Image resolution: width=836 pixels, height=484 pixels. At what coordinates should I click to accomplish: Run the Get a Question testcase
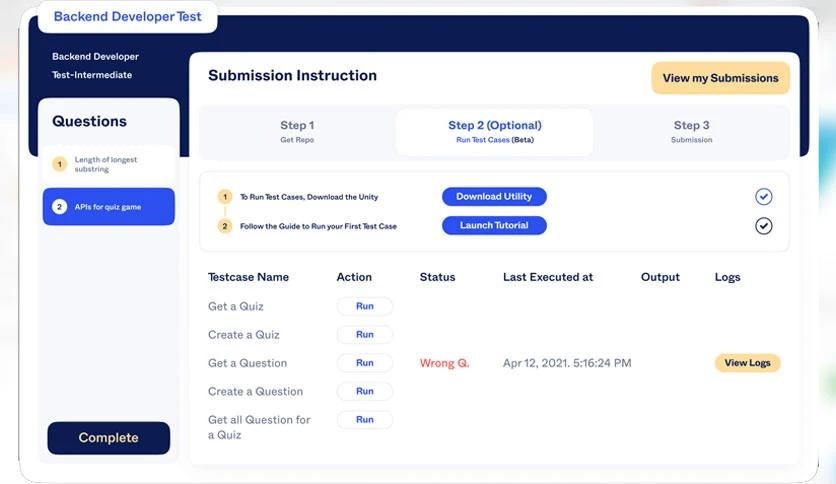365,363
